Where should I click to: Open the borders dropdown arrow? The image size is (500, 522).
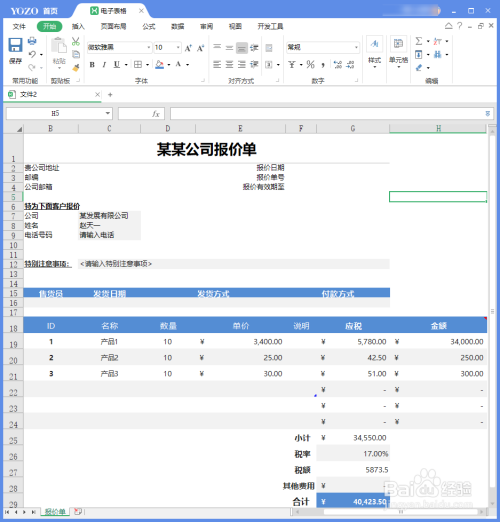pos(147,65)
